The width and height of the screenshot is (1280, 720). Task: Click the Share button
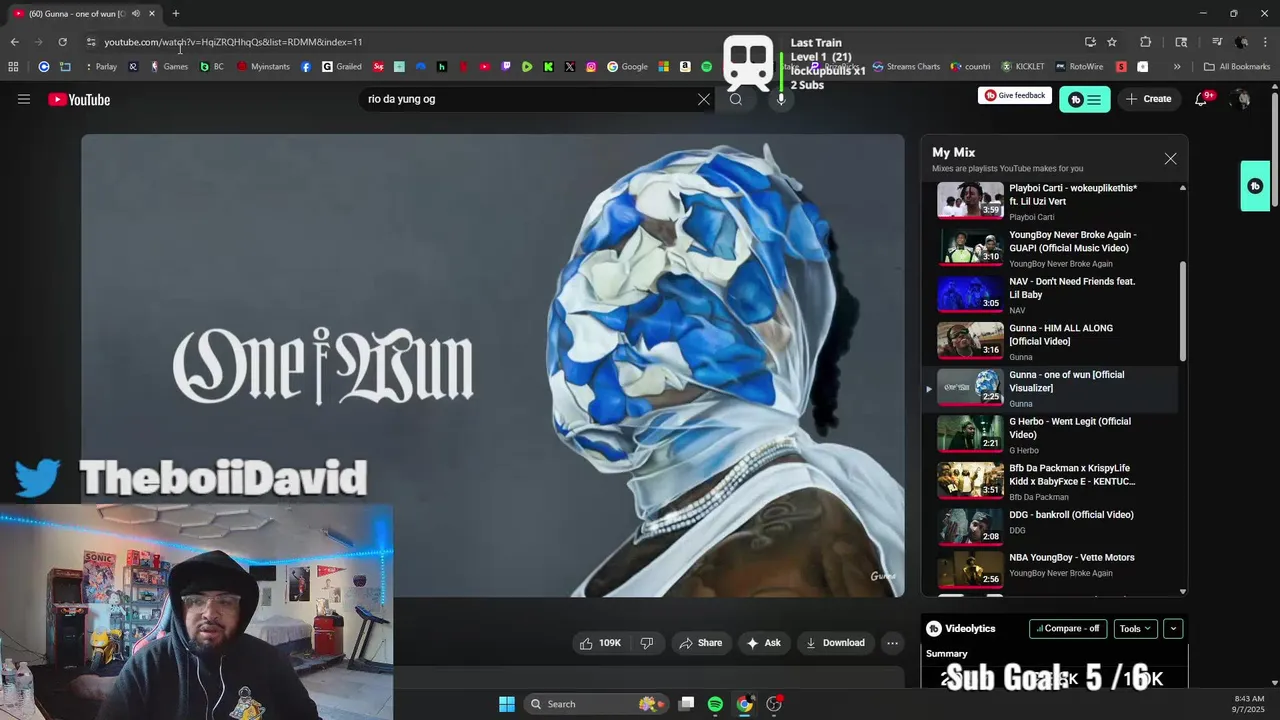[700, 643]
